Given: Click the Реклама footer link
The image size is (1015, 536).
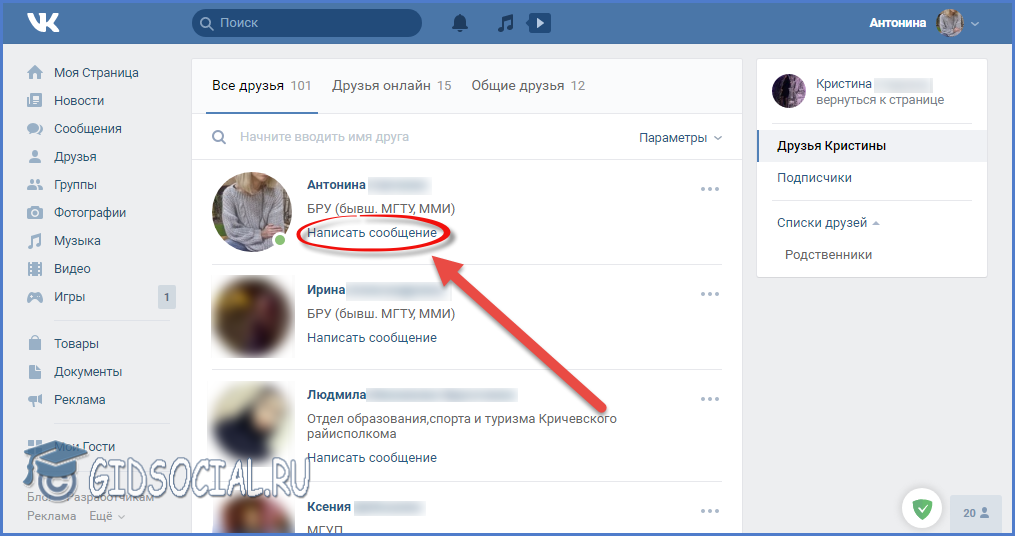Looking at the screenshot, I should [52, 516].
